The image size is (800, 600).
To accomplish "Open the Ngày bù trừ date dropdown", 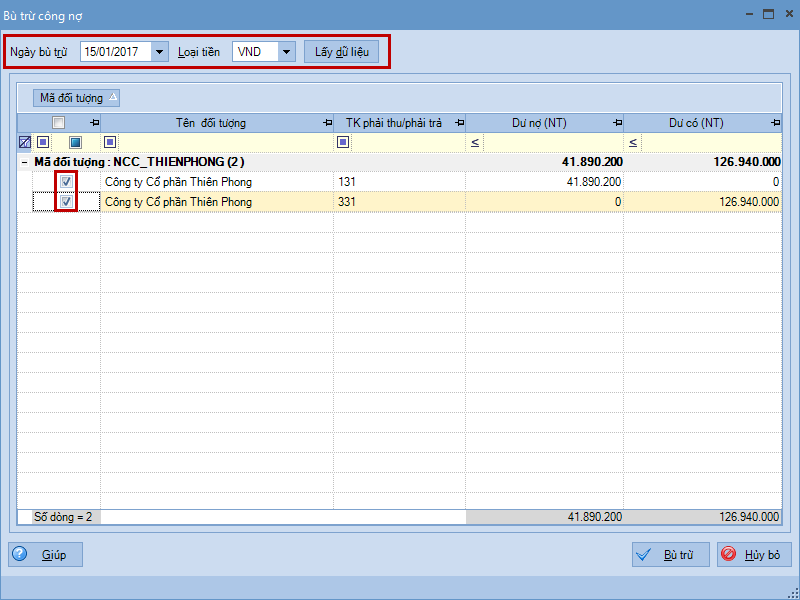I will 160,51.
